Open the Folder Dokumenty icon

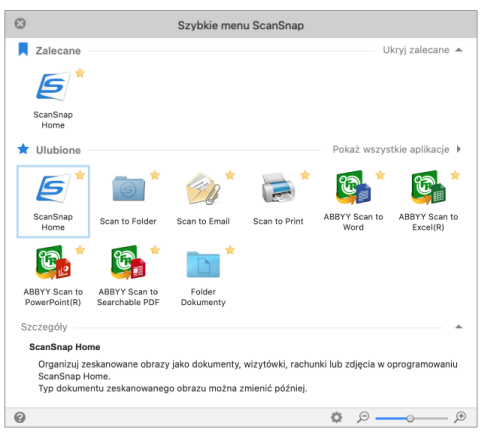point(203,264)
